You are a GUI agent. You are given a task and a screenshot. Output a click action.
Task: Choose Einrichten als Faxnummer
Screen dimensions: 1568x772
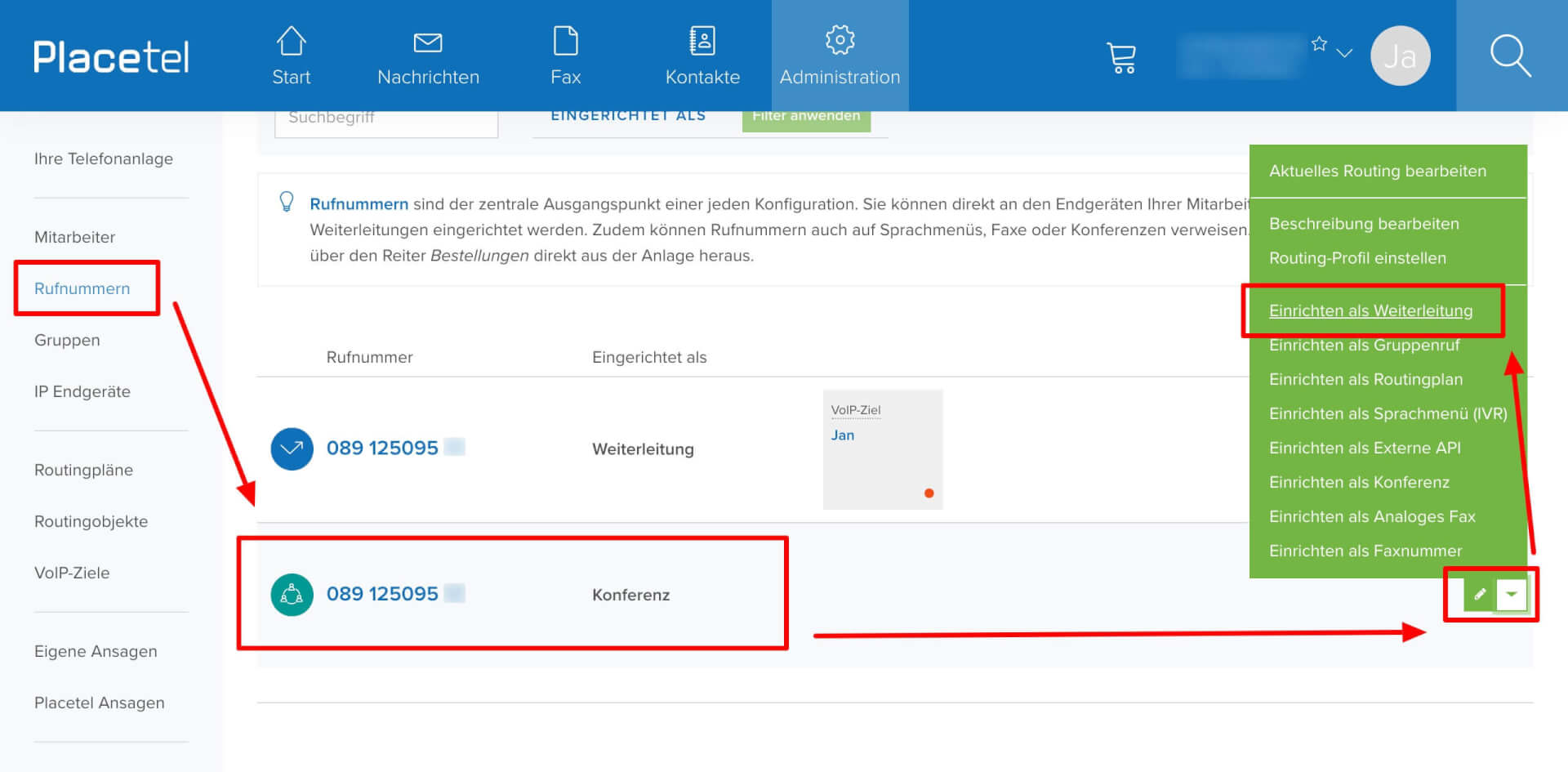pyautogui.click(x=1365, y=551)
